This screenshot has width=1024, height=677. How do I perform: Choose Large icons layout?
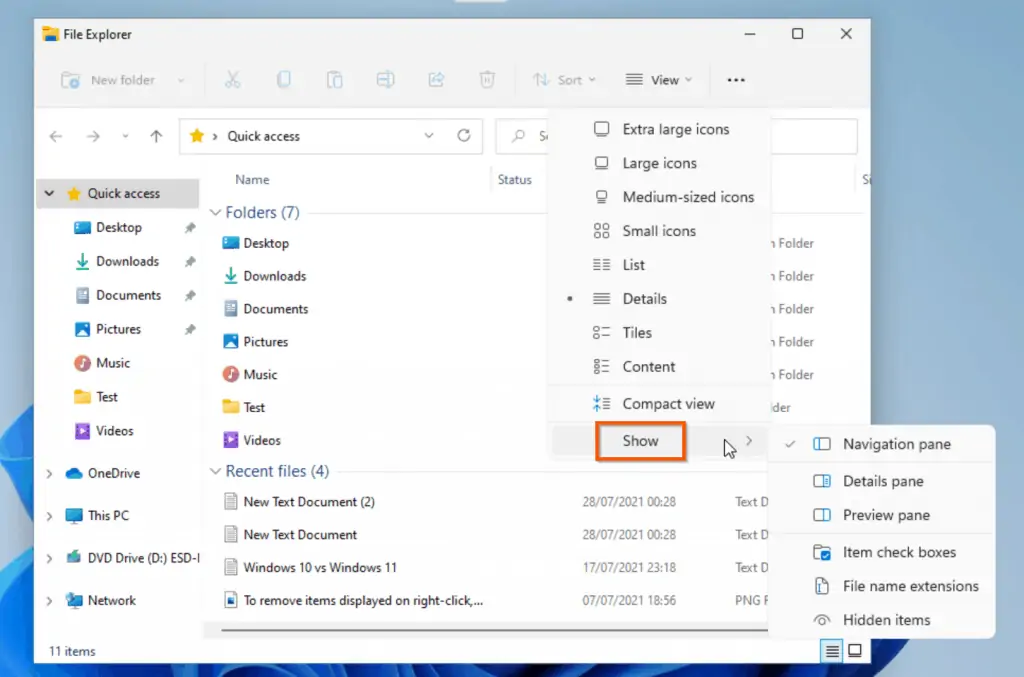pyautogui.click(x=659, y=163)
